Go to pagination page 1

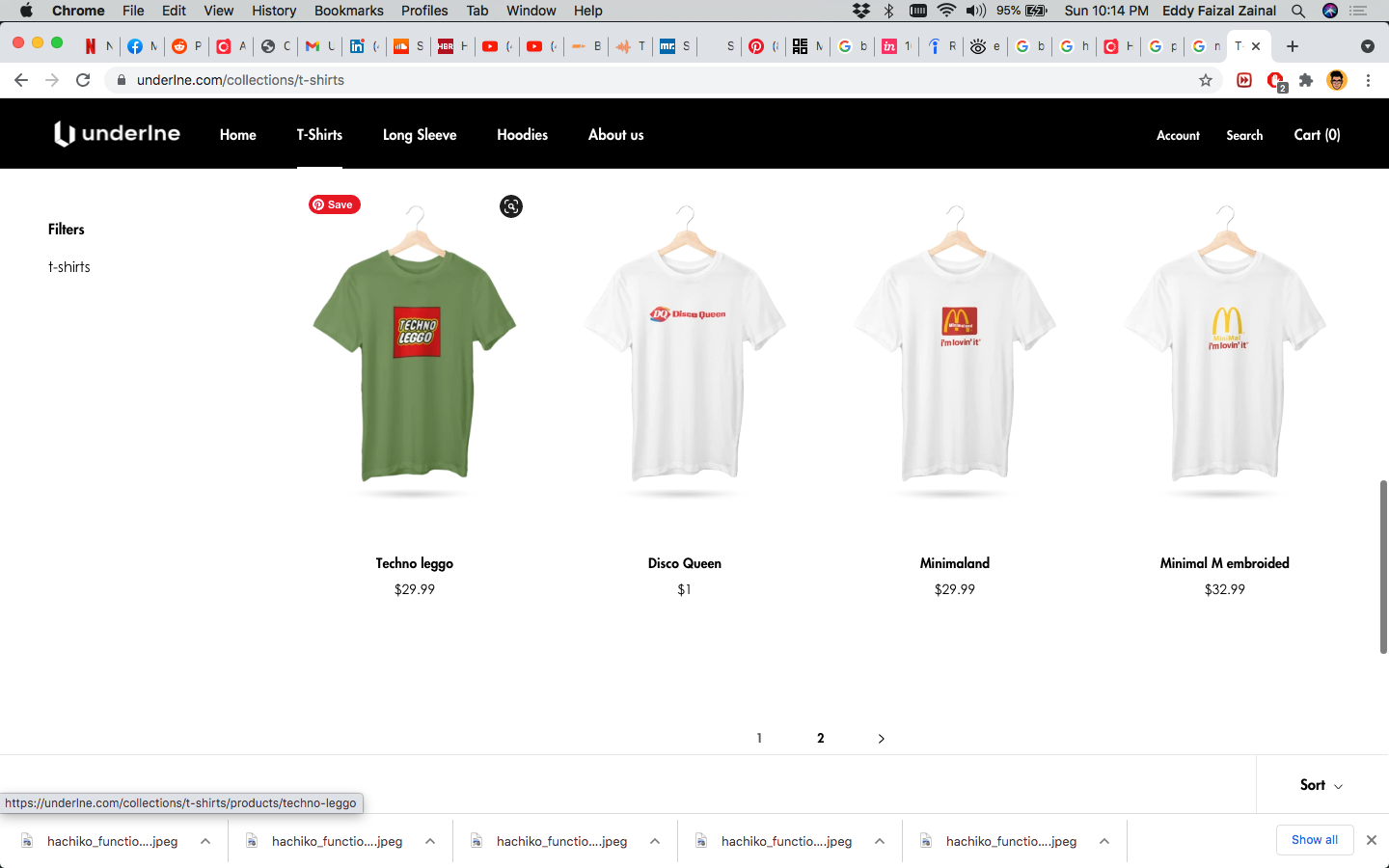[759, 738]
